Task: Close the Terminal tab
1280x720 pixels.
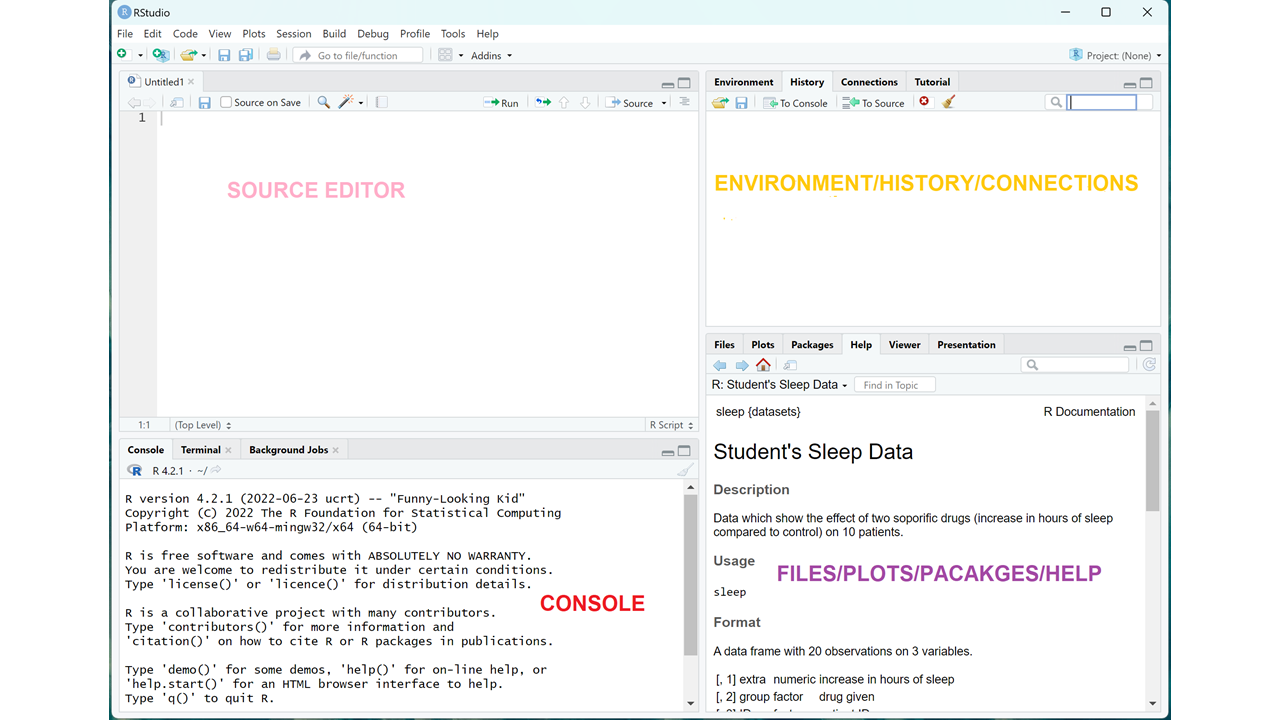Action: pyautogui.click(x=229, y=450)
